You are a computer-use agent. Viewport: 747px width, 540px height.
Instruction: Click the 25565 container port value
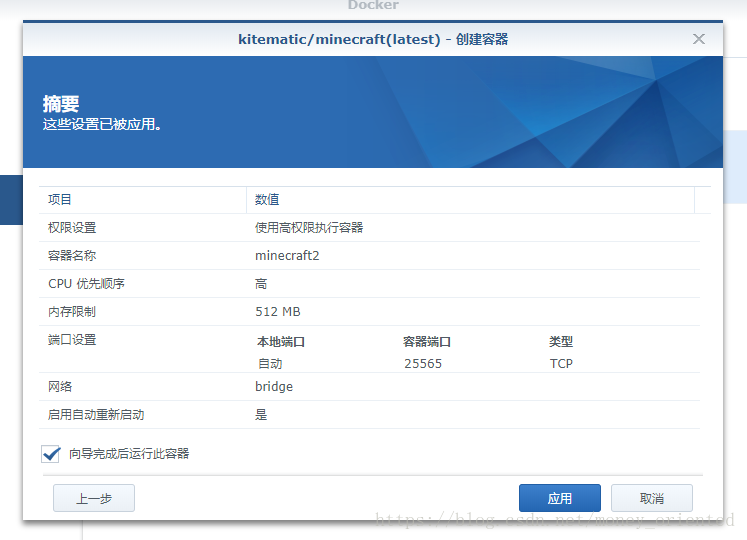pyautogui.click(x=423, y=364)
